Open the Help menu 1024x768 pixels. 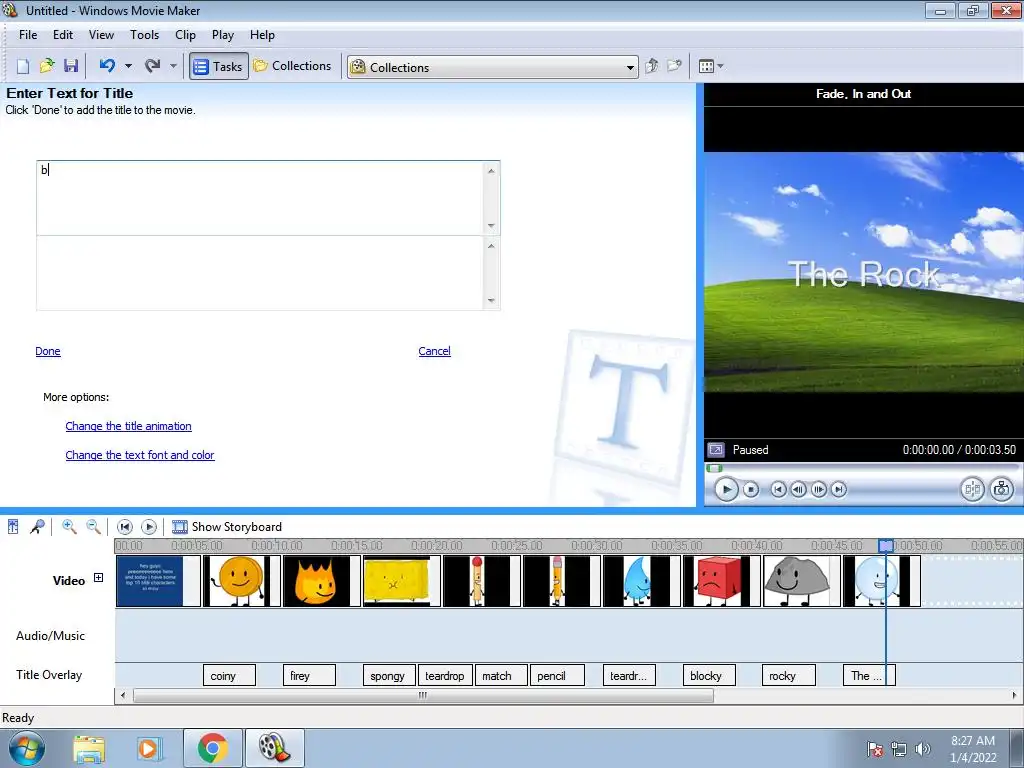(x=262, y=35)
